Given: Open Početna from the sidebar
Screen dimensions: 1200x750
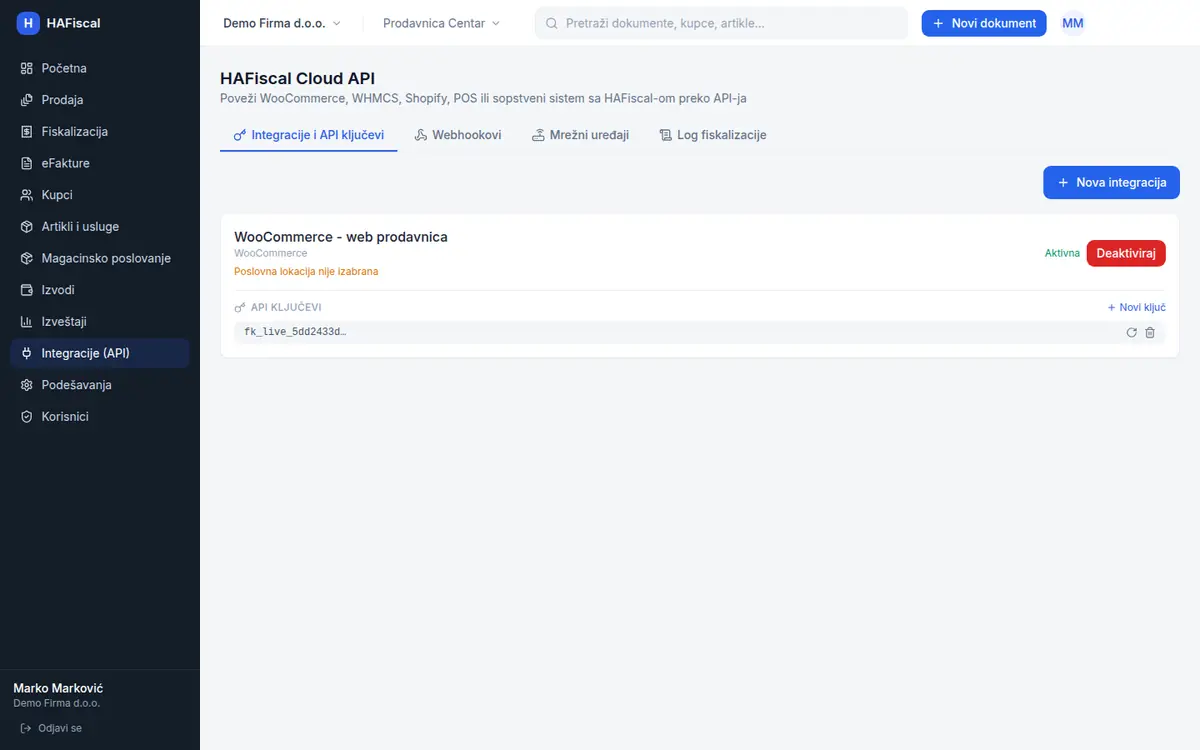Looking at the screenshot, I should [x=100, y=68].
